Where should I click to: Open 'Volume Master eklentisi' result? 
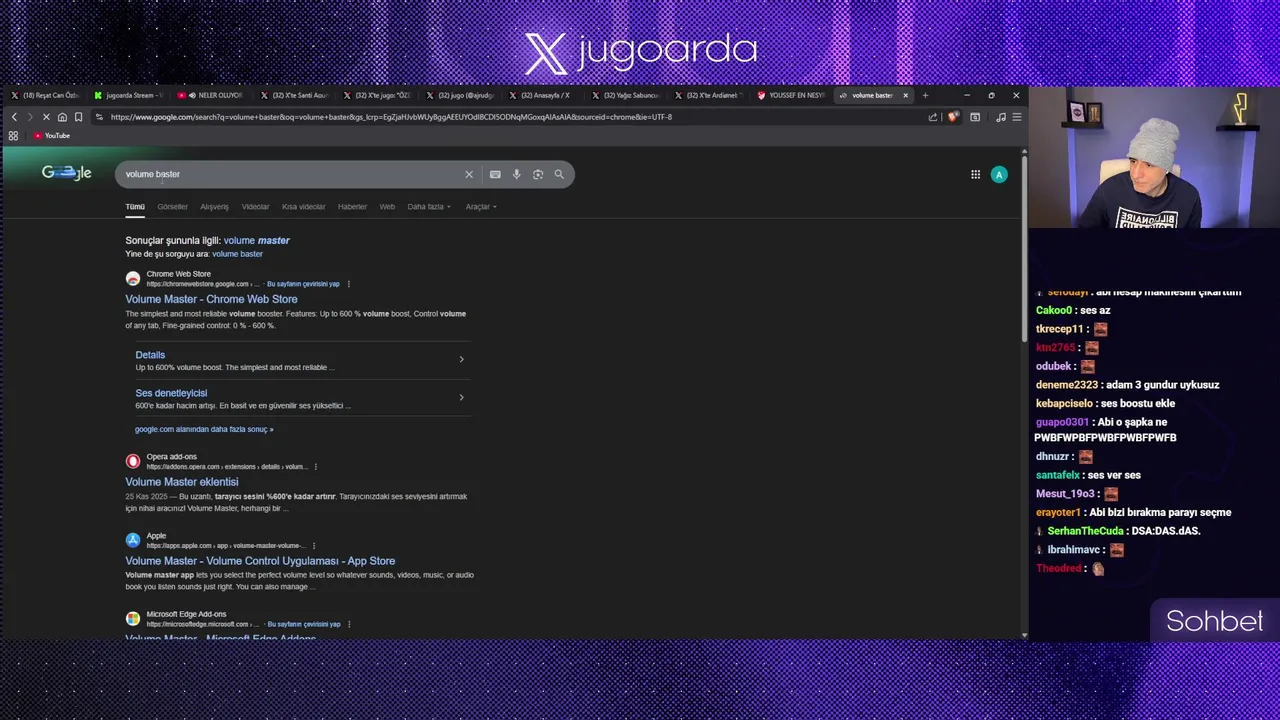coord(182,482)
